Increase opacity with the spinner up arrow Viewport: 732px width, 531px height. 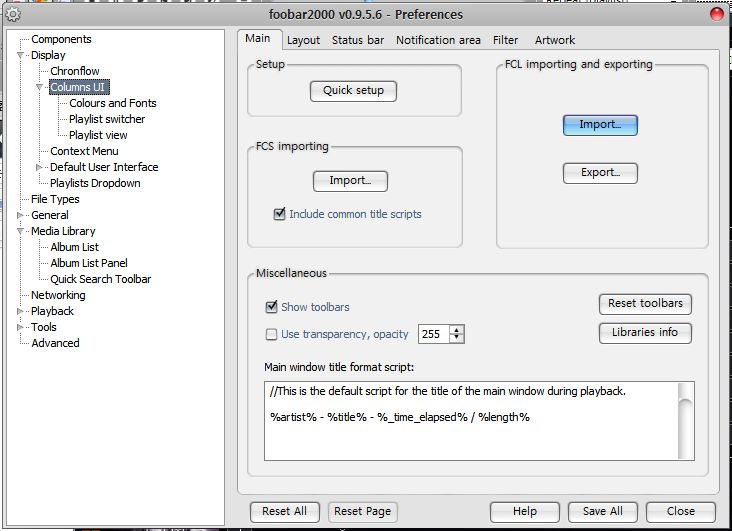click(x=457, y=329)
